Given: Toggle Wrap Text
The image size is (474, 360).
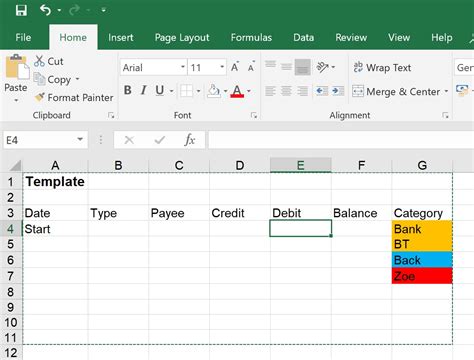Looking at the screenshot, I should [382, 68].
